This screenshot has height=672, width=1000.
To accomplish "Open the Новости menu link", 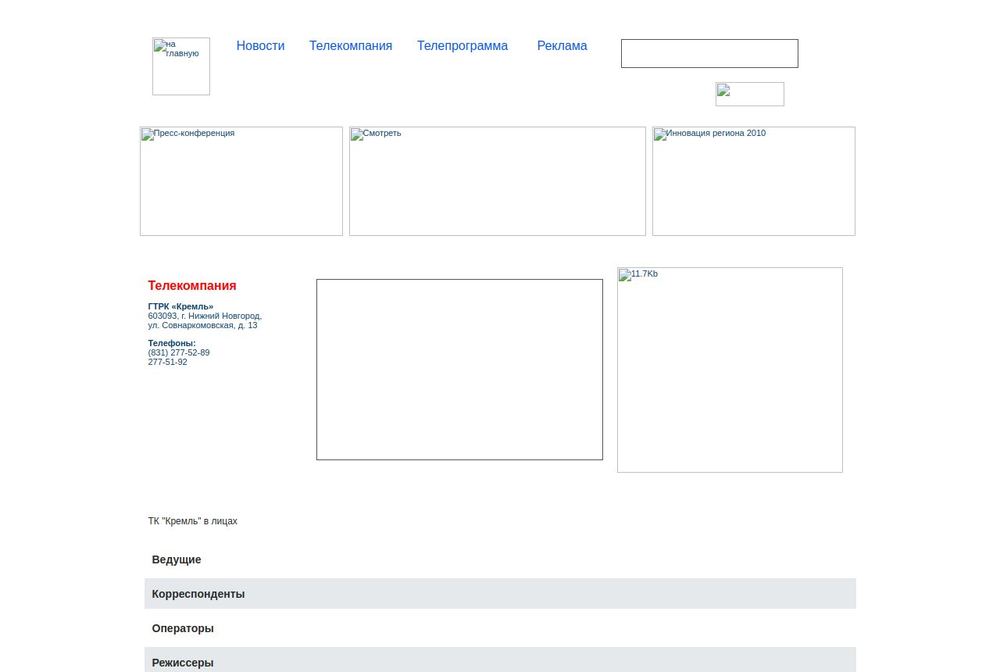I will (x=260, y=46).
